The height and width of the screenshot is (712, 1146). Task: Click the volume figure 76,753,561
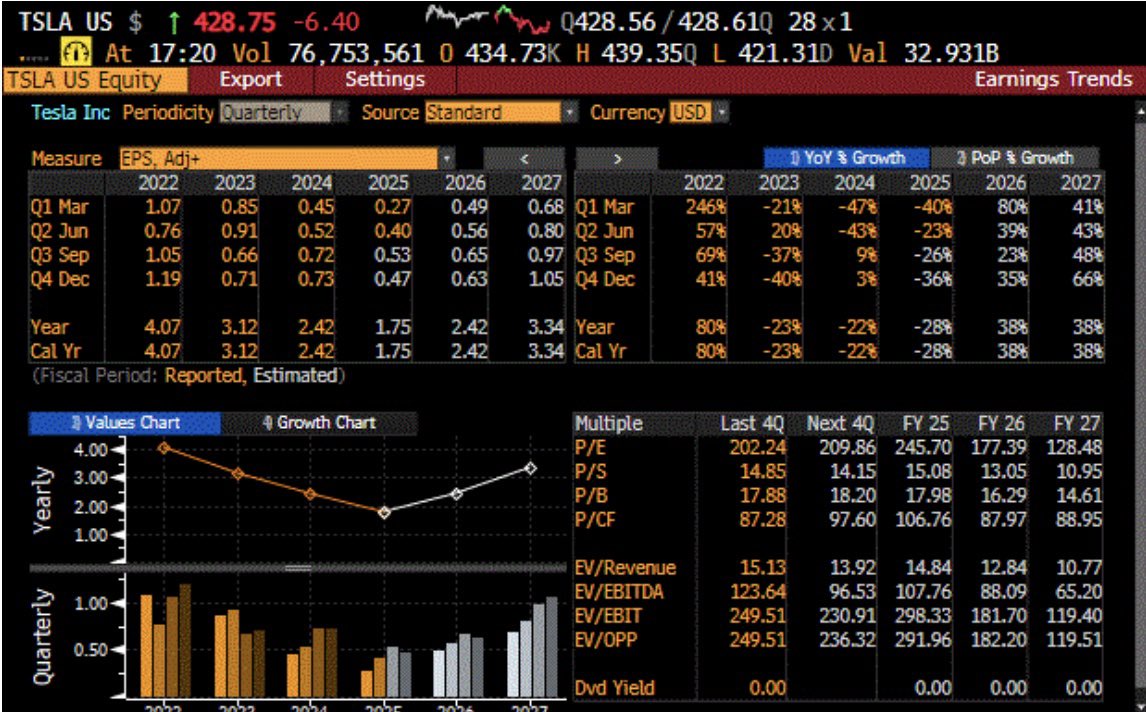355,53
